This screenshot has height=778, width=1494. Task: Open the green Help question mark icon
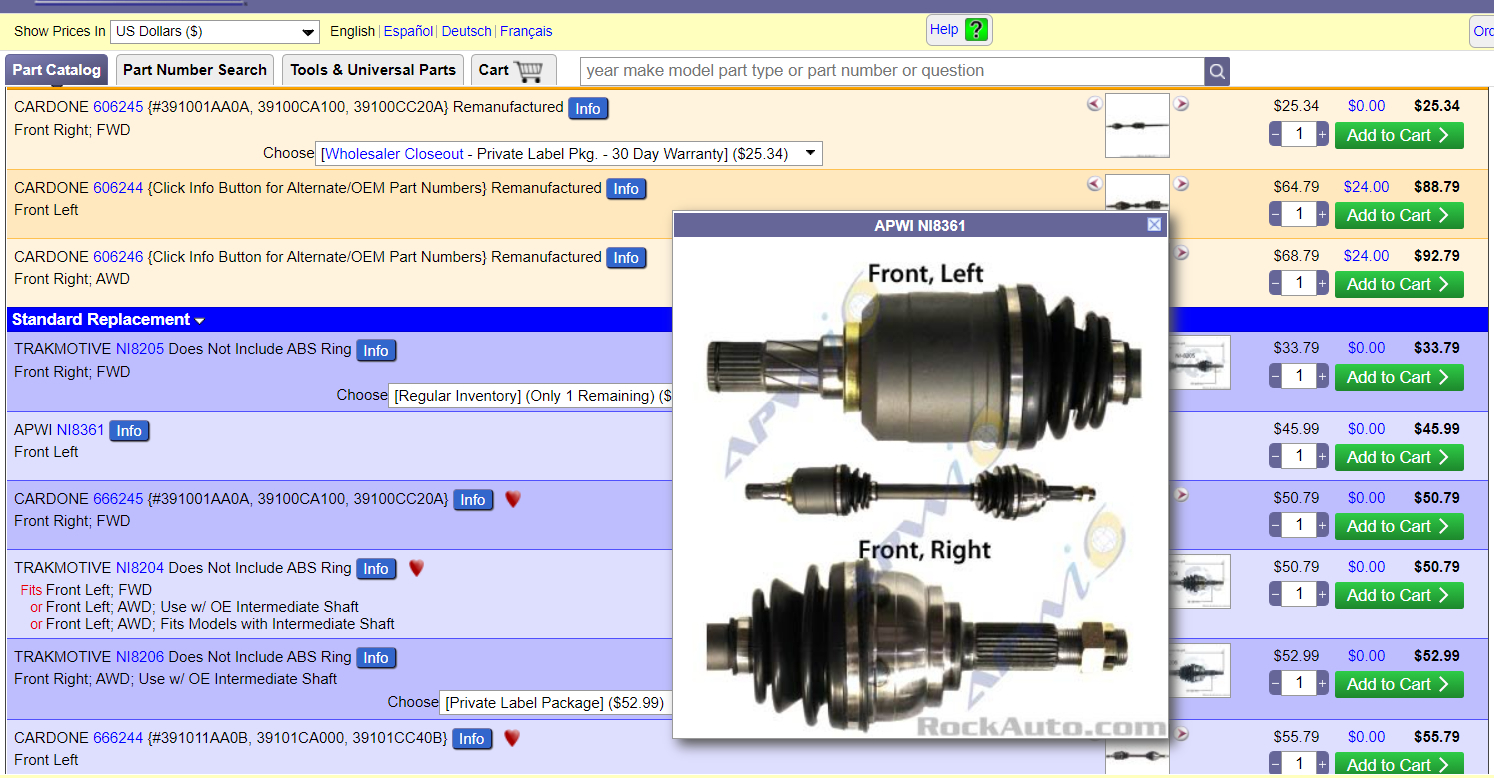(x=977, y=30)
